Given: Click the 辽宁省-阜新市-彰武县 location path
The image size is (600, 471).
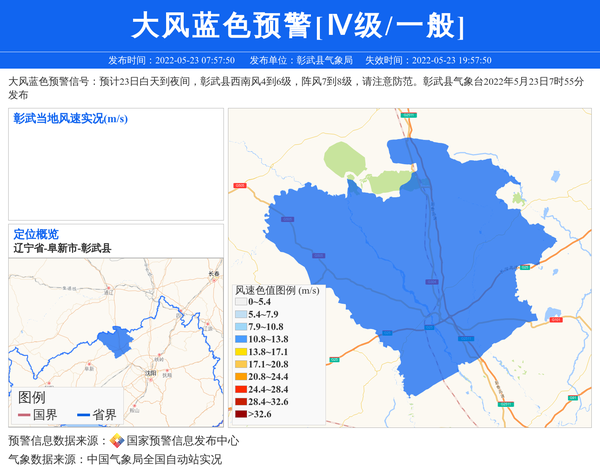Looking at the screenshot, I should (x=62, y=248).
